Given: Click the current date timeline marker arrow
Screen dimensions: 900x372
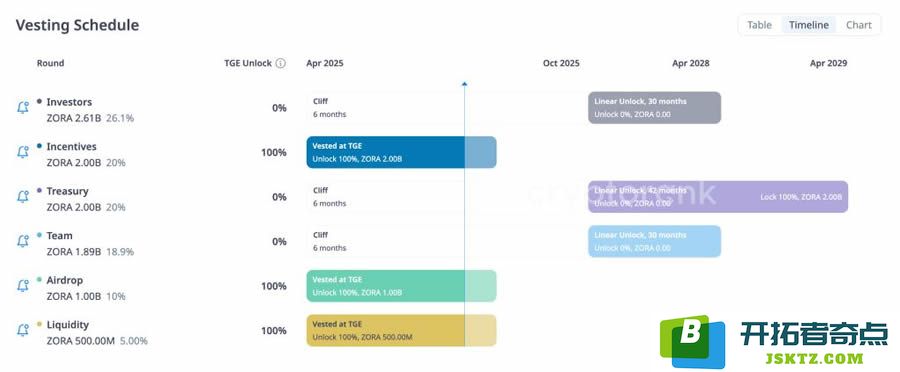Looking at the screenshot, I should tap(464, 84).
